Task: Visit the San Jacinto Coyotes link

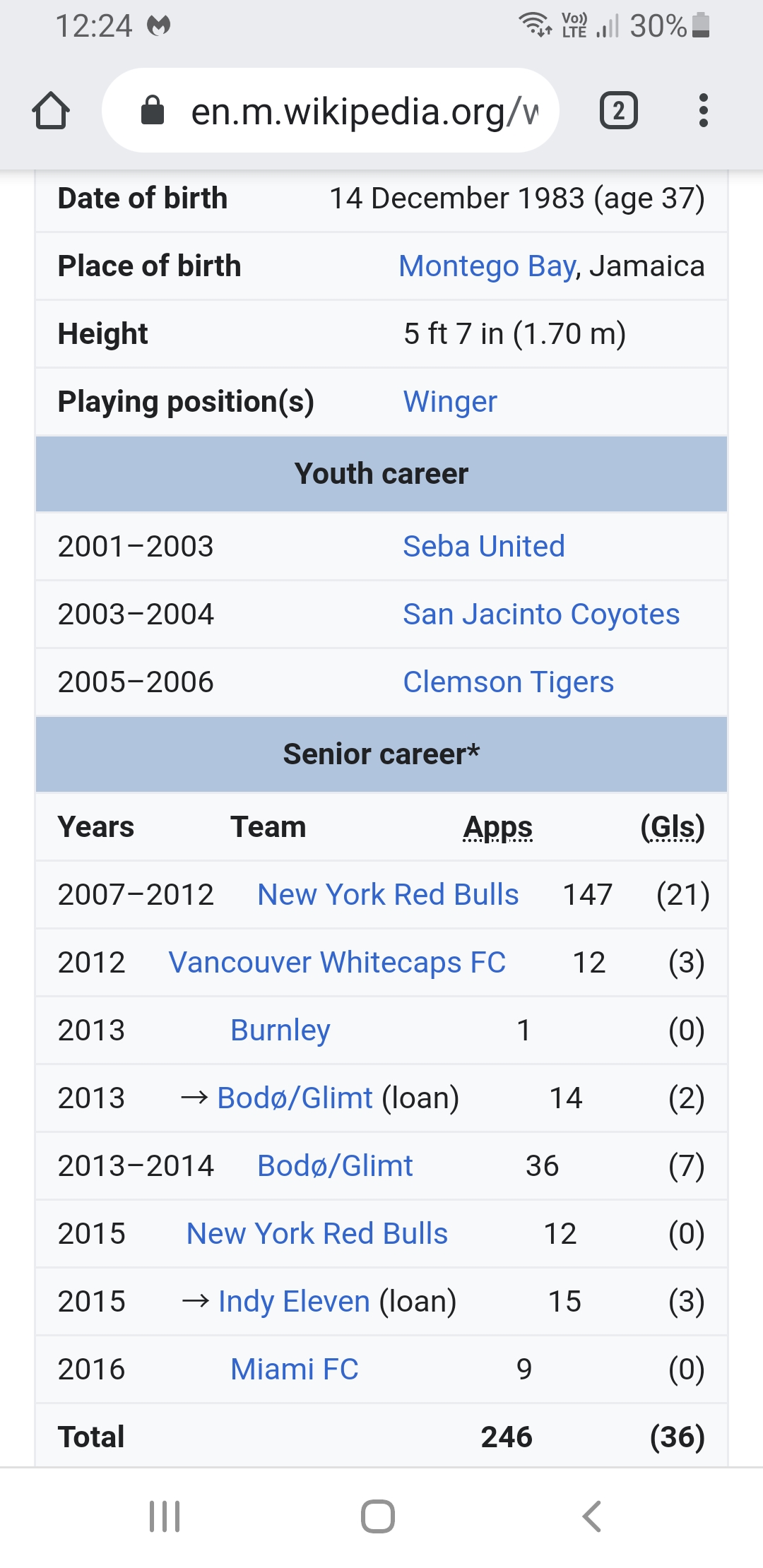Action: point(541,614)
